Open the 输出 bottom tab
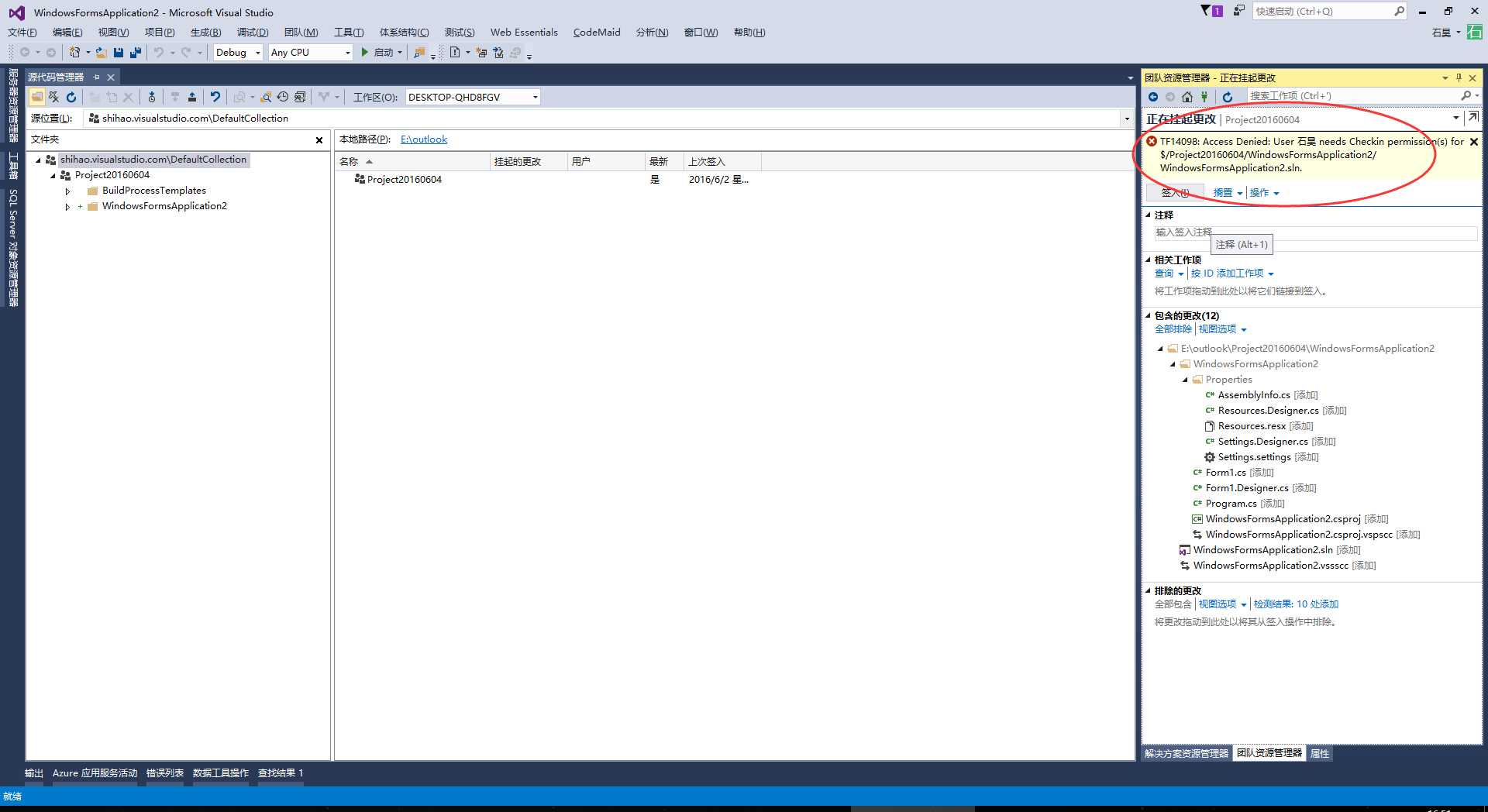Viewport: 1488px width, 812px height. 34,773
